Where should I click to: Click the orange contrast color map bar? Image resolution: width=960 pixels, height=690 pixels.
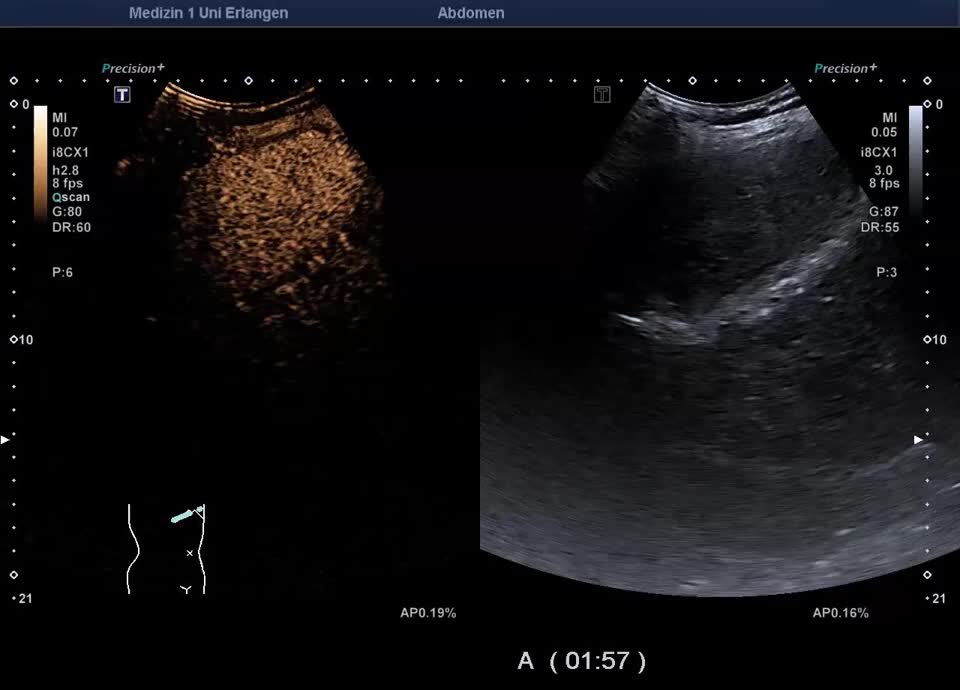click(40, 160)
